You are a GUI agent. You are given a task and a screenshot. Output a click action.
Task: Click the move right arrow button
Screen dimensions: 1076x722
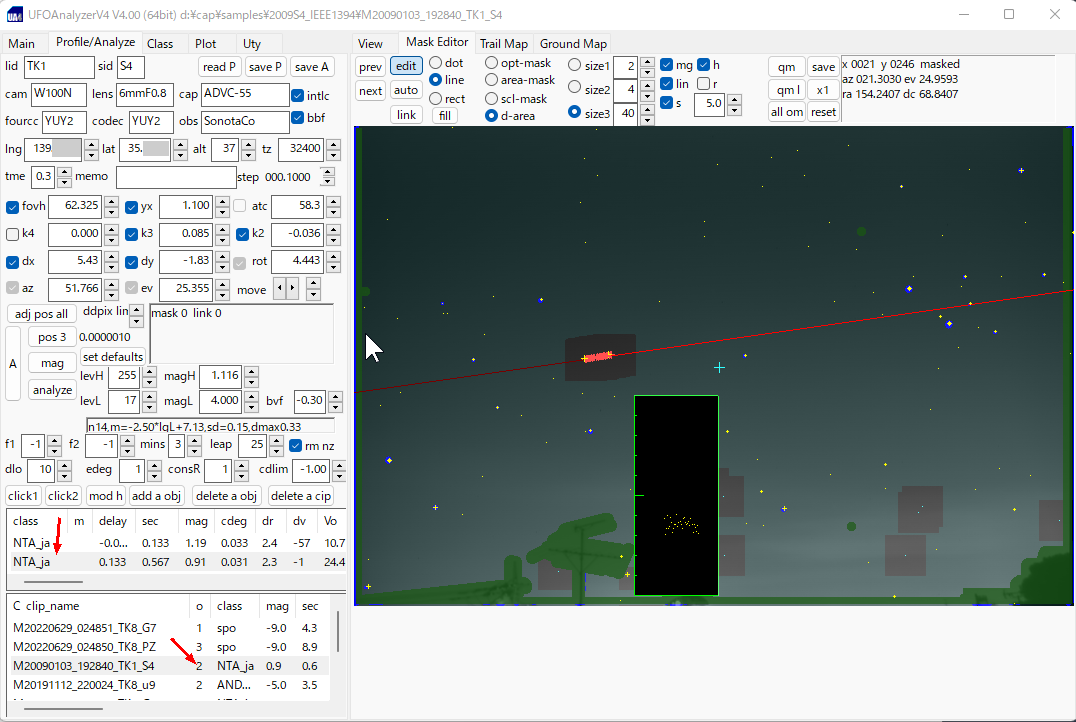pos(293,289)
